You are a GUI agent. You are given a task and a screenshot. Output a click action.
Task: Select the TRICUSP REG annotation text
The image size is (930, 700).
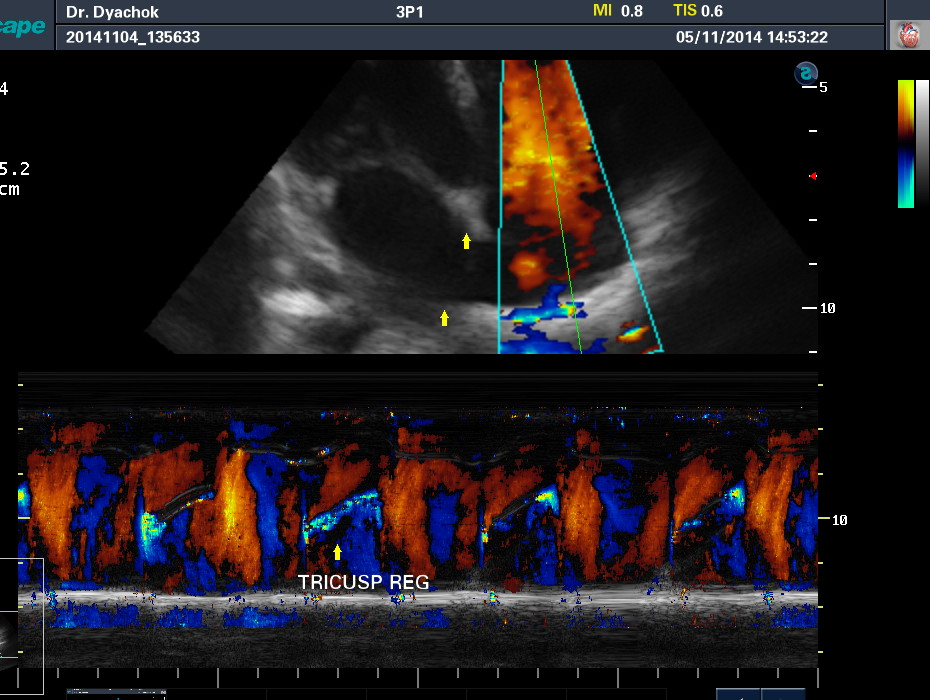[364, 583]
